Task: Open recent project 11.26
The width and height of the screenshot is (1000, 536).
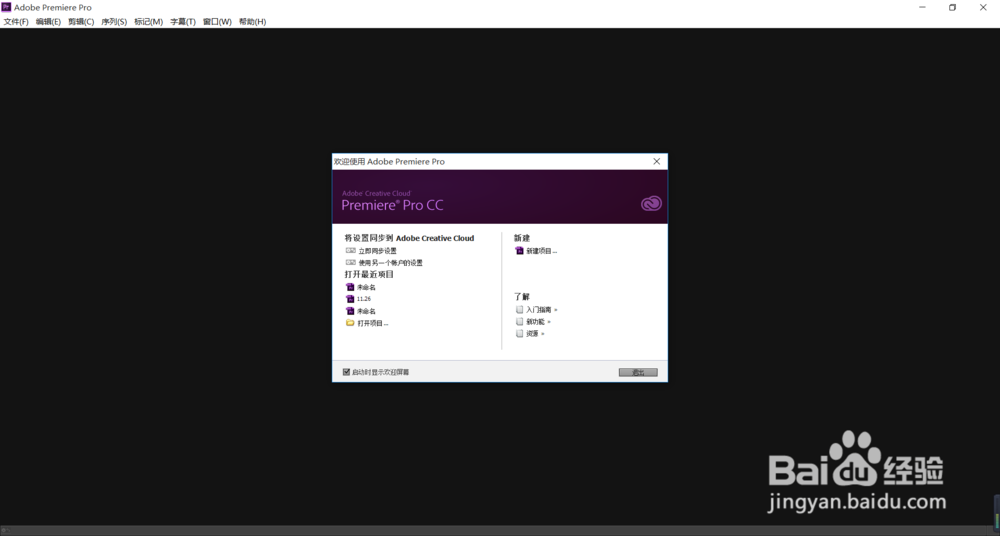Action: (364, 299)
